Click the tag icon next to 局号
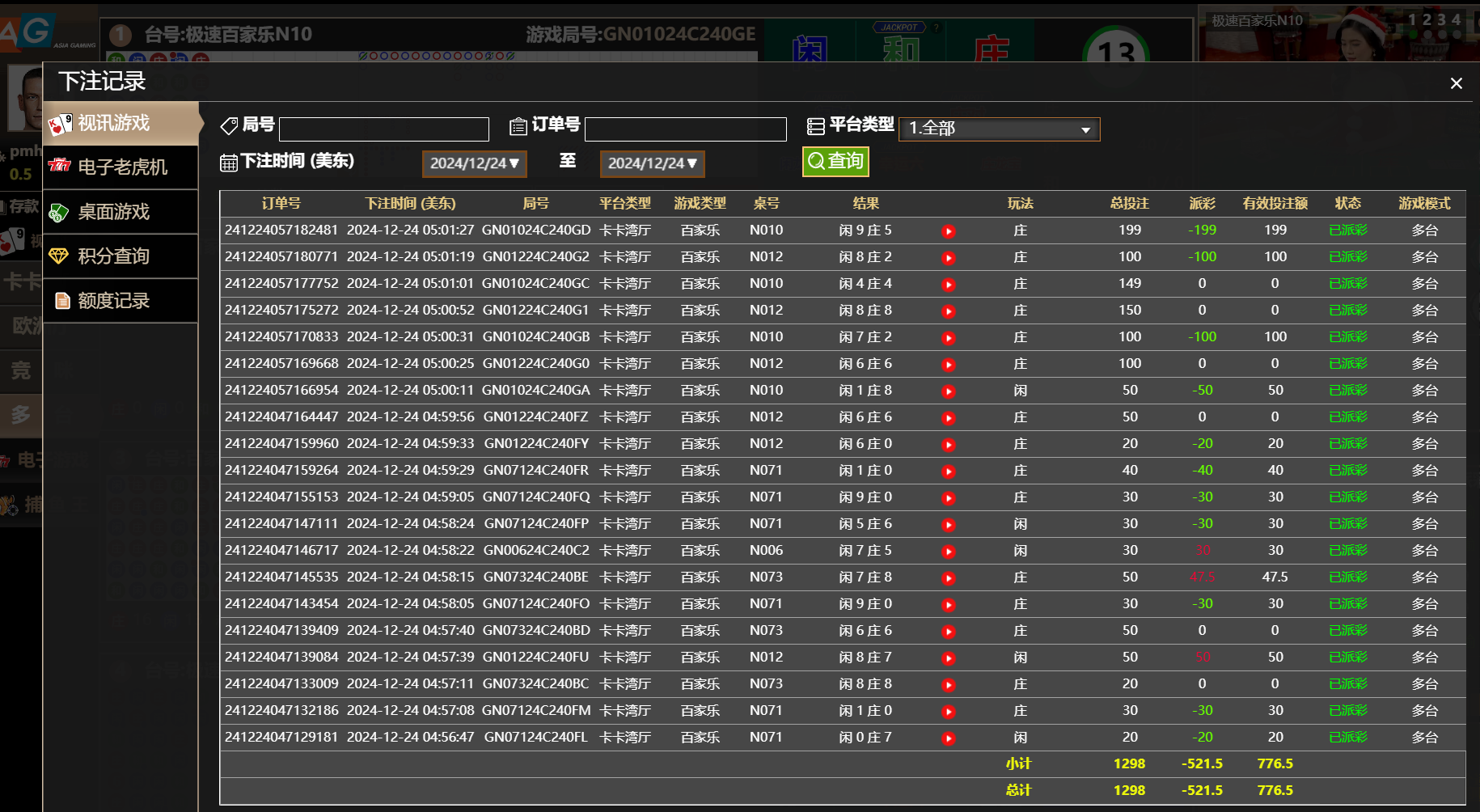The width and height of the screenshot is (1480, 812). (x=229, y=126)
